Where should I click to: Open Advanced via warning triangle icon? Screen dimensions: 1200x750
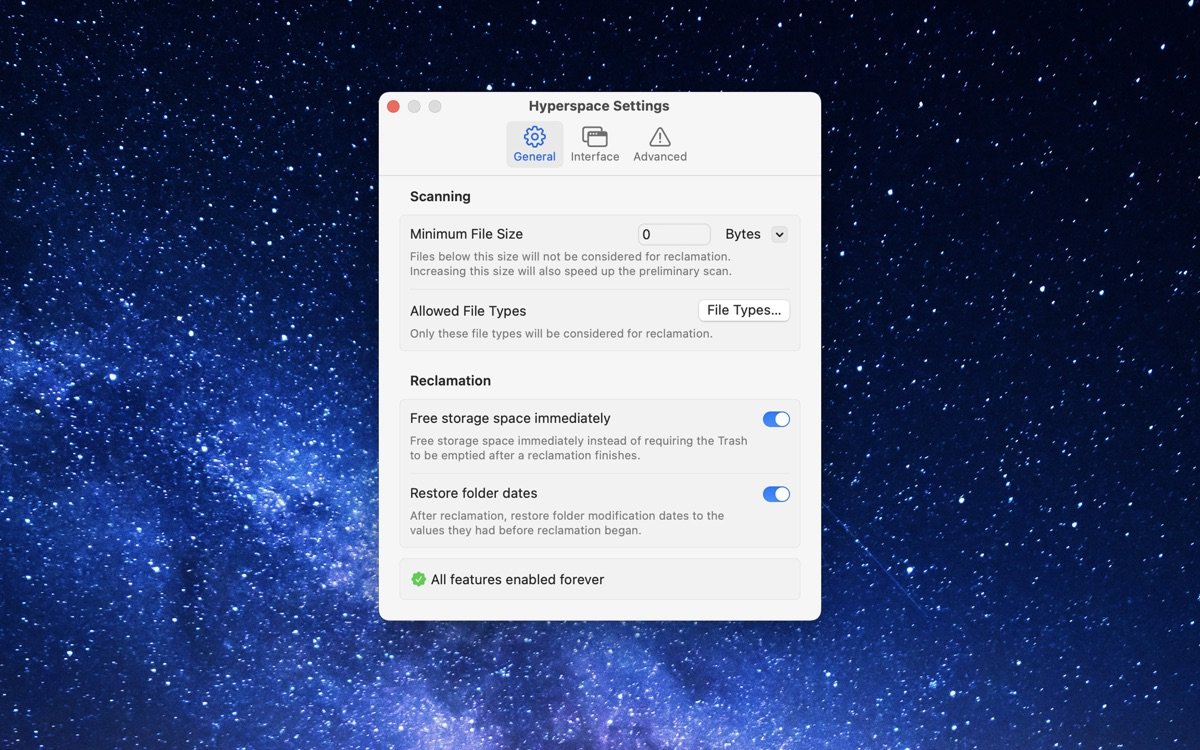tap(659, 137)
